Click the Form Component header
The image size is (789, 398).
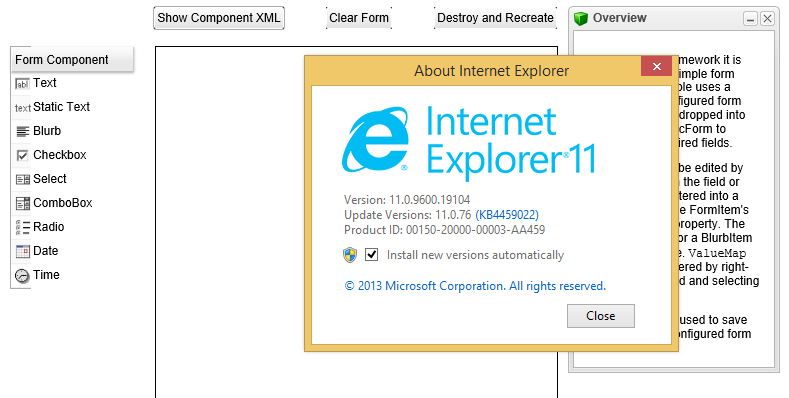pos(72,59)
